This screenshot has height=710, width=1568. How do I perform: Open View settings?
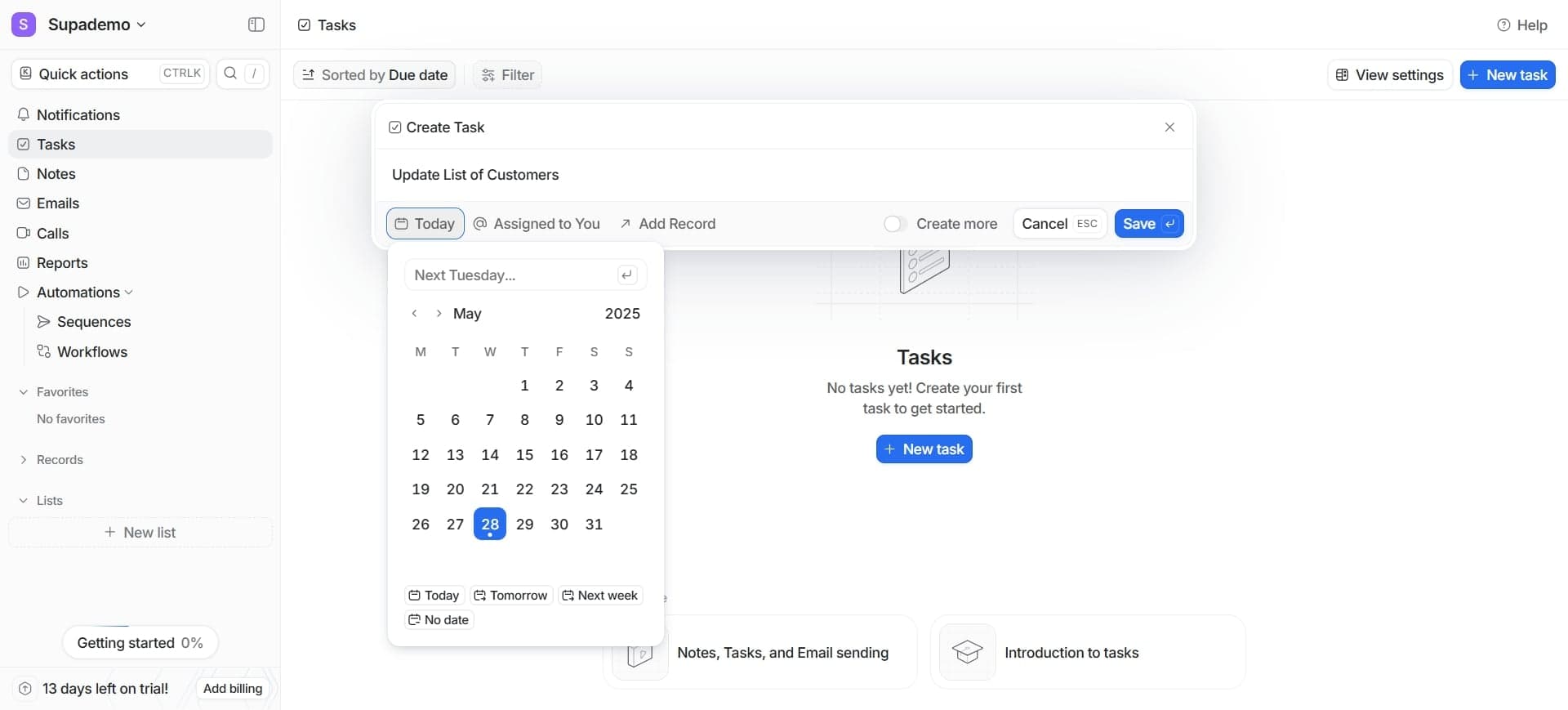point(1390,74)
